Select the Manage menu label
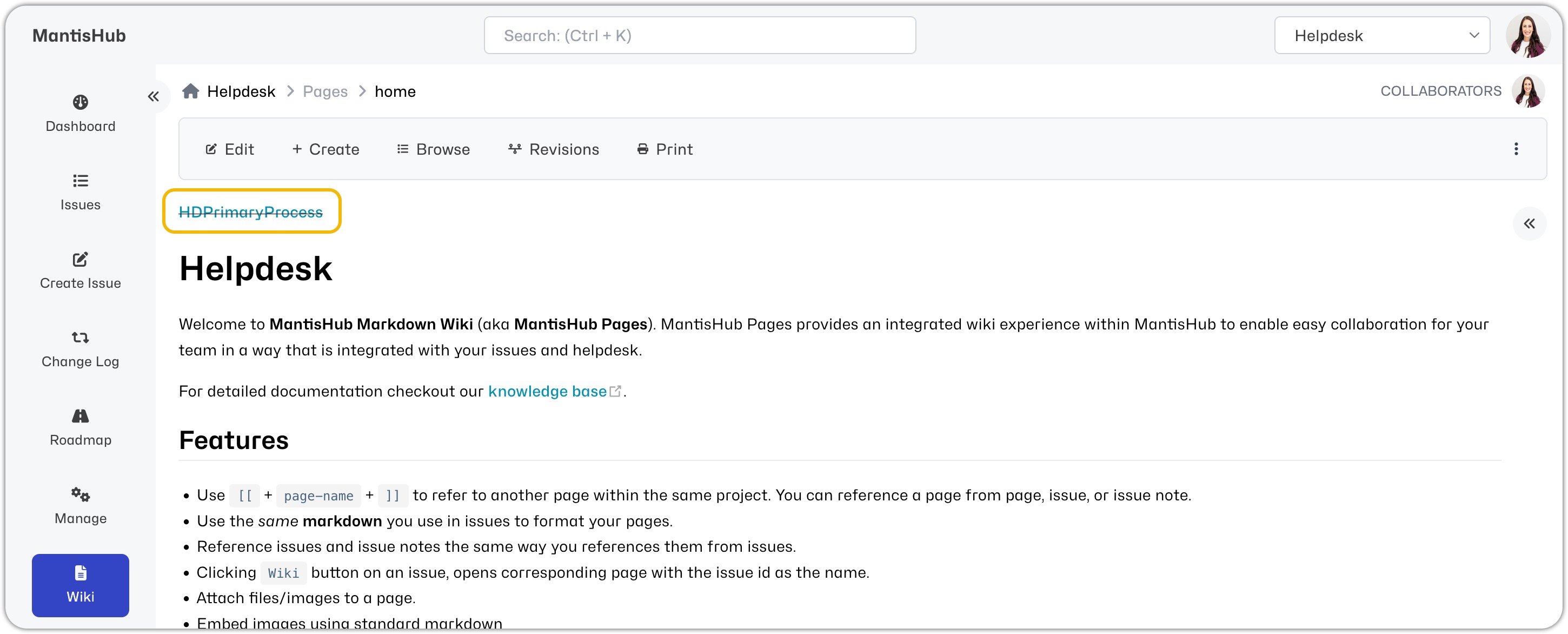This screenshot has height=634, width=1568. [x=81, y=518]
